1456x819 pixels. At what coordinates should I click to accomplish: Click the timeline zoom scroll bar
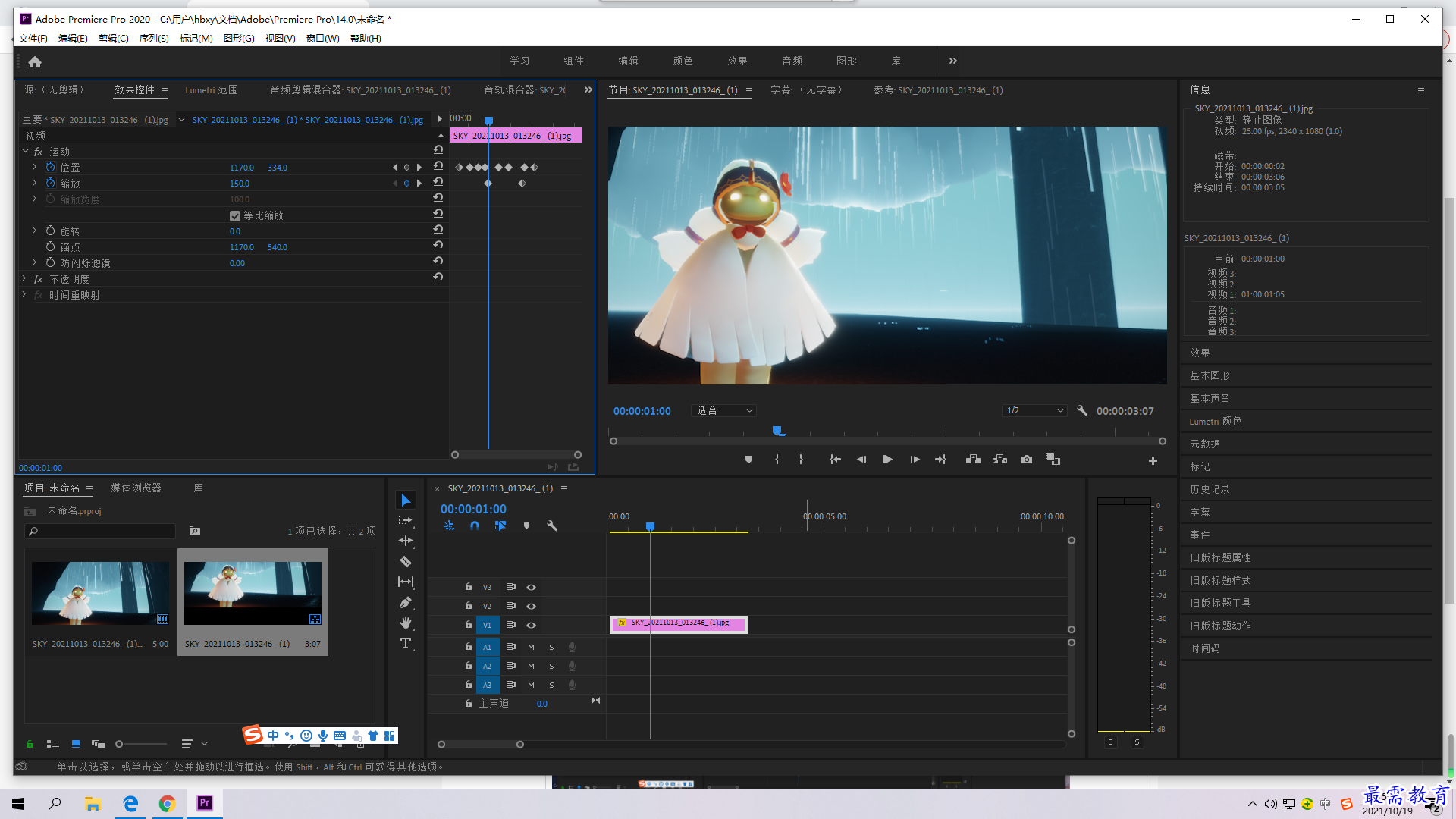481,744
